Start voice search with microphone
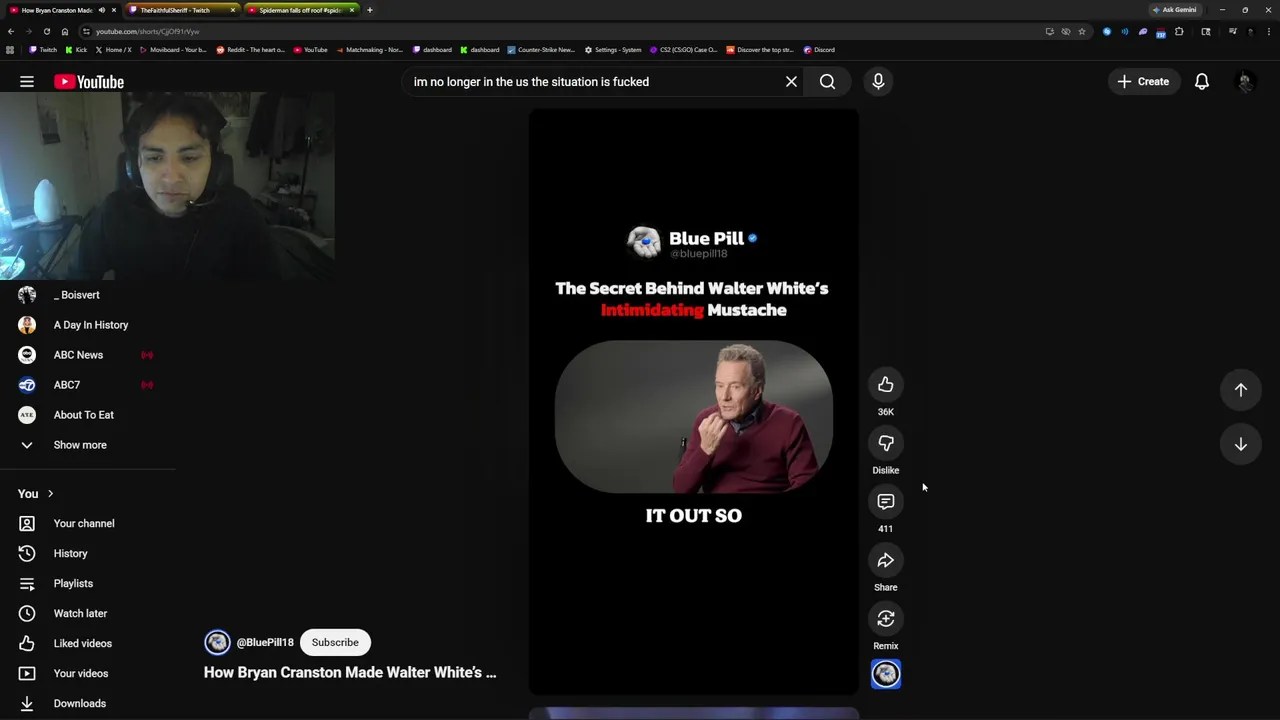1280x720 pixels. coord(878,82)
